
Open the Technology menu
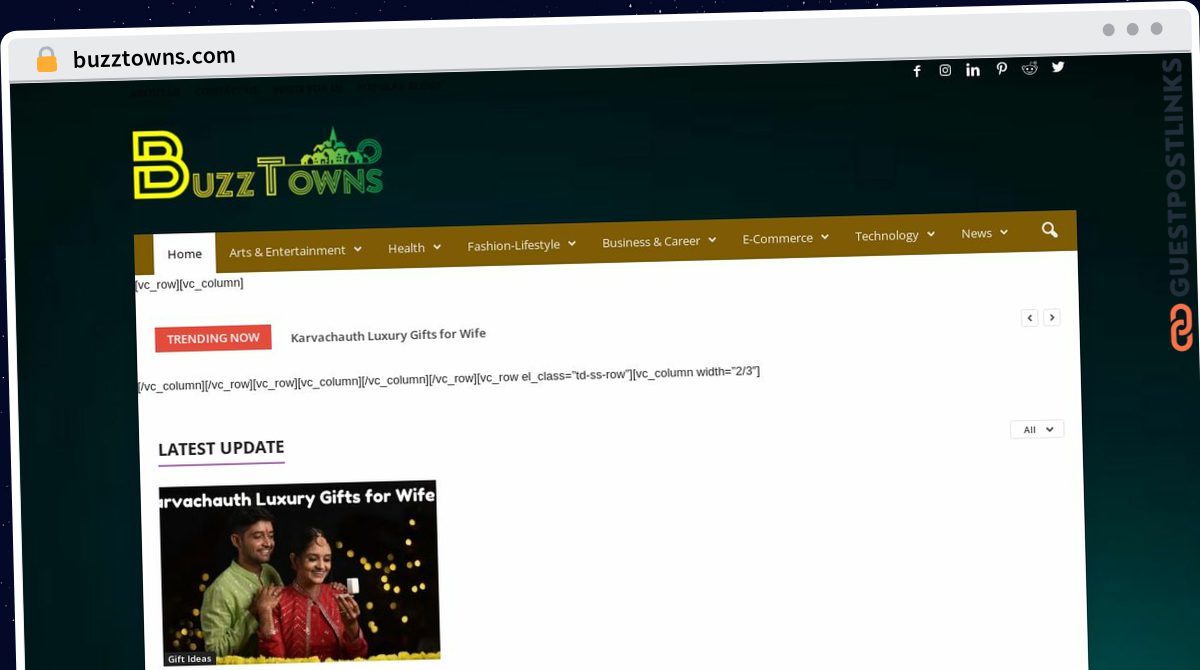pos(894,235)
